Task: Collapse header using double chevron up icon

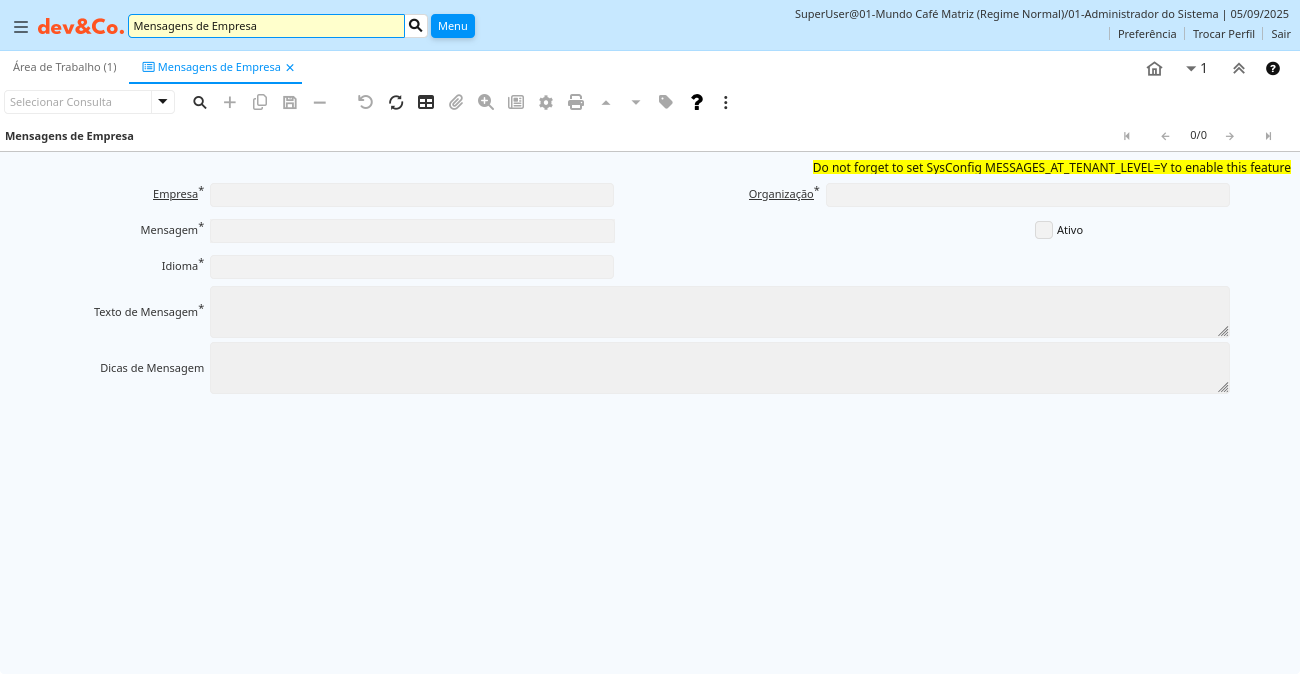Action: (1238, 69)
